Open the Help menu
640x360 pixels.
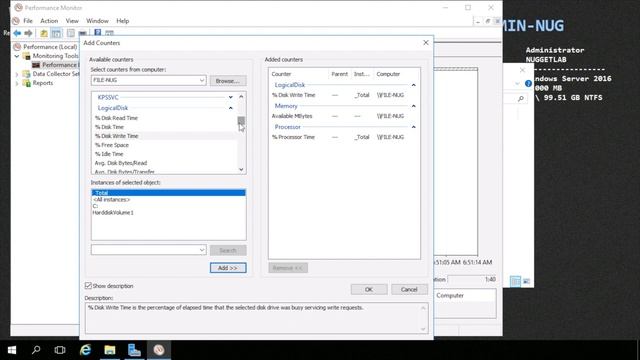(x=122, y=21)
